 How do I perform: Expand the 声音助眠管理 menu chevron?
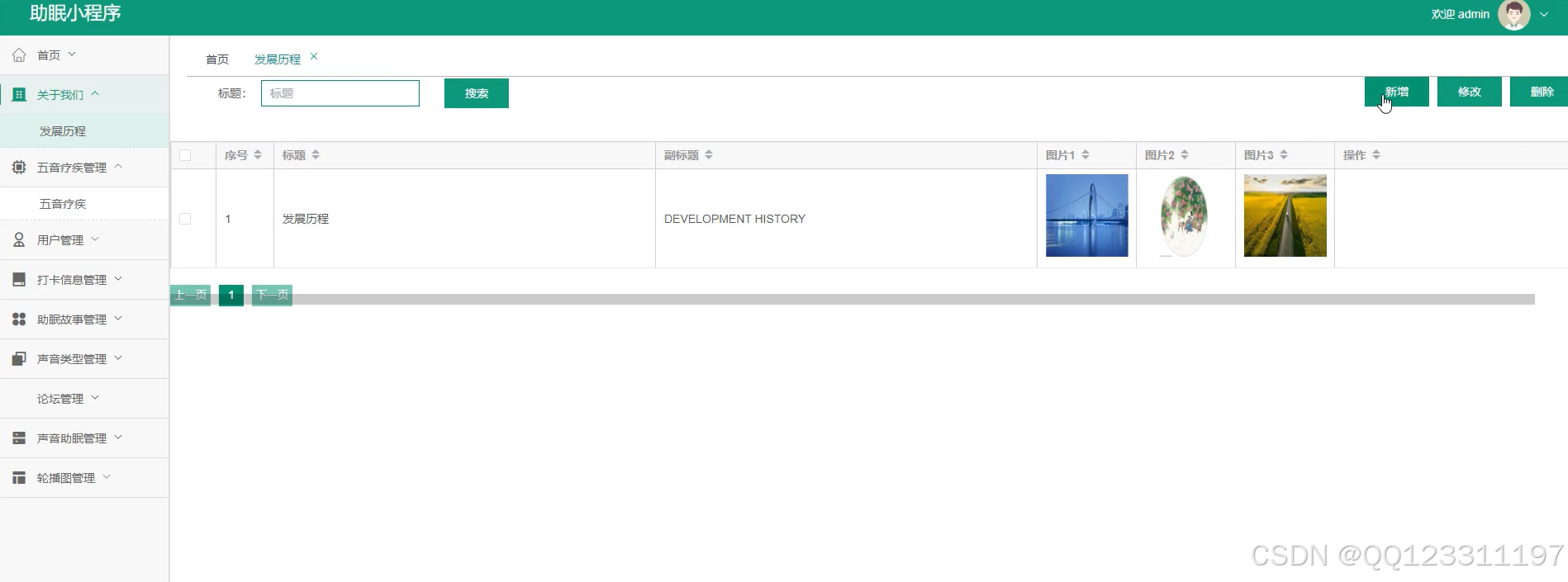point(118,438)
